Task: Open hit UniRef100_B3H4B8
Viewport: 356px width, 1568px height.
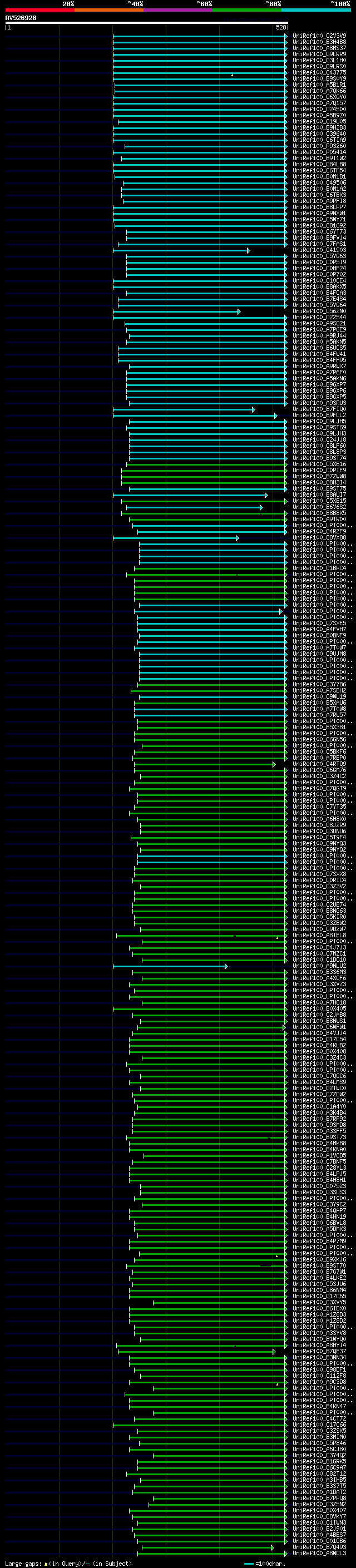Action: click(x=319, y=42)
